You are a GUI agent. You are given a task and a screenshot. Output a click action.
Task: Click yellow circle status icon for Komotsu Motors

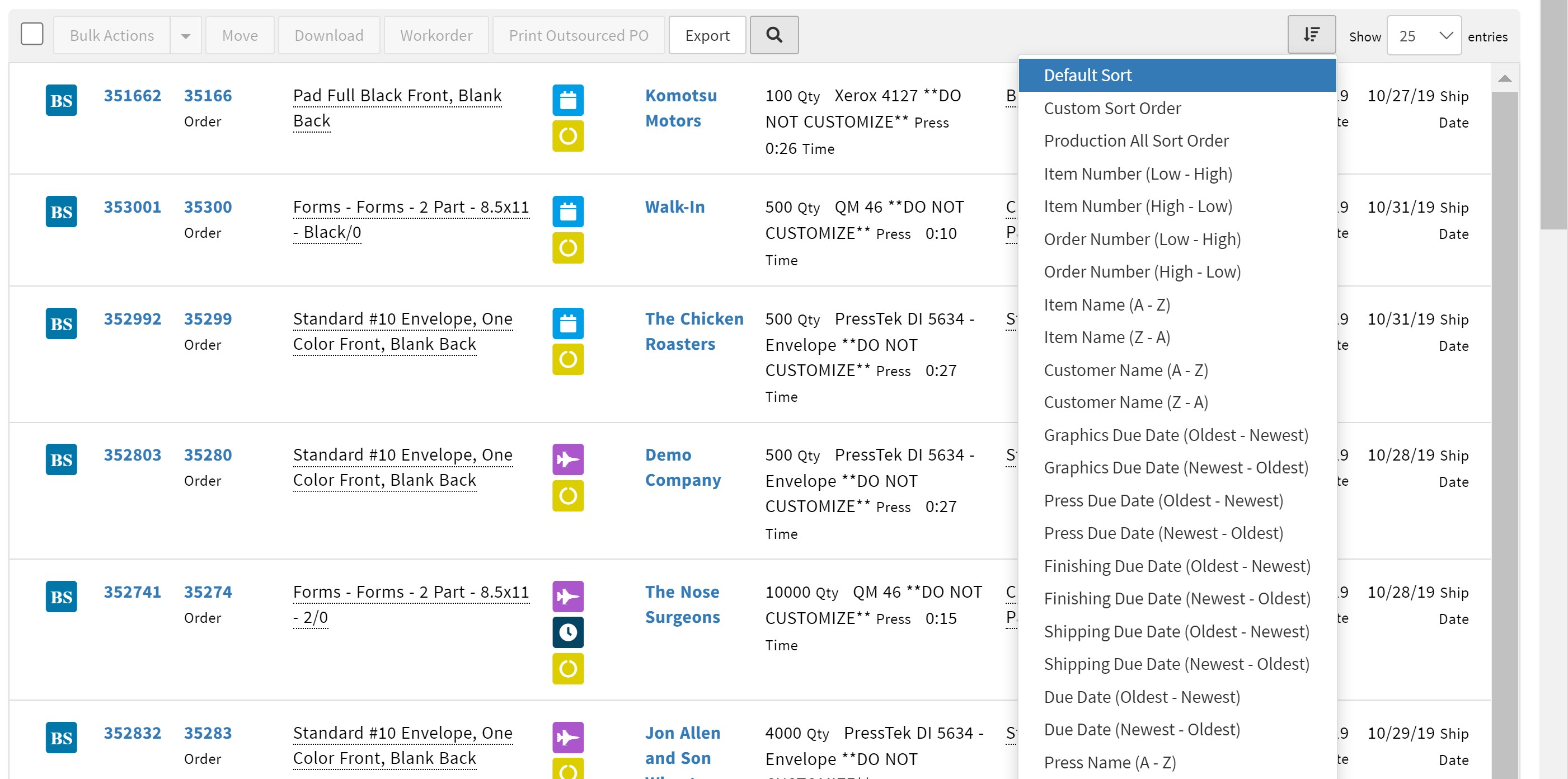(x=567, y=136)
